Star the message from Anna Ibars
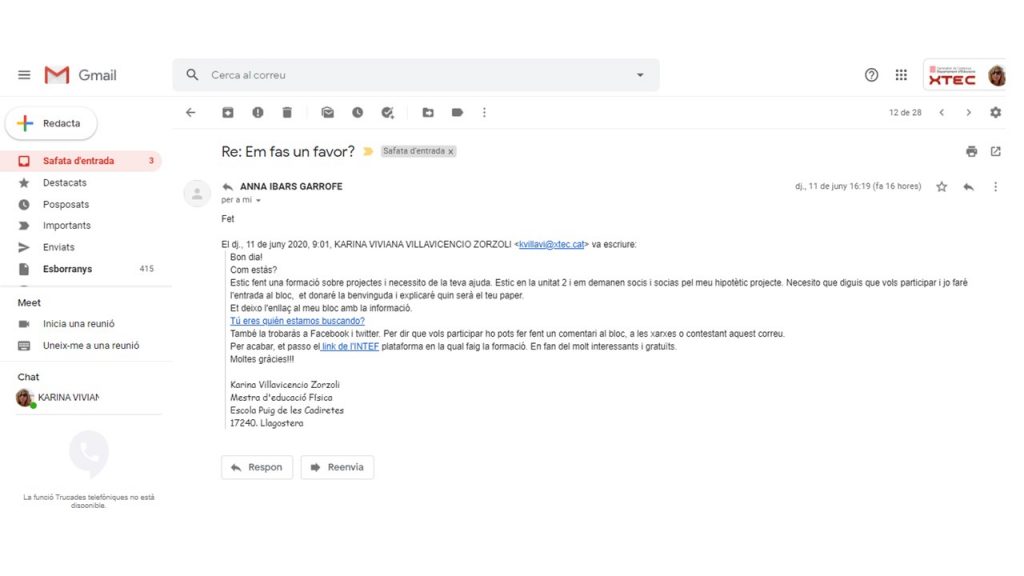Screen dimensions: 1024x576 [941, 186]
